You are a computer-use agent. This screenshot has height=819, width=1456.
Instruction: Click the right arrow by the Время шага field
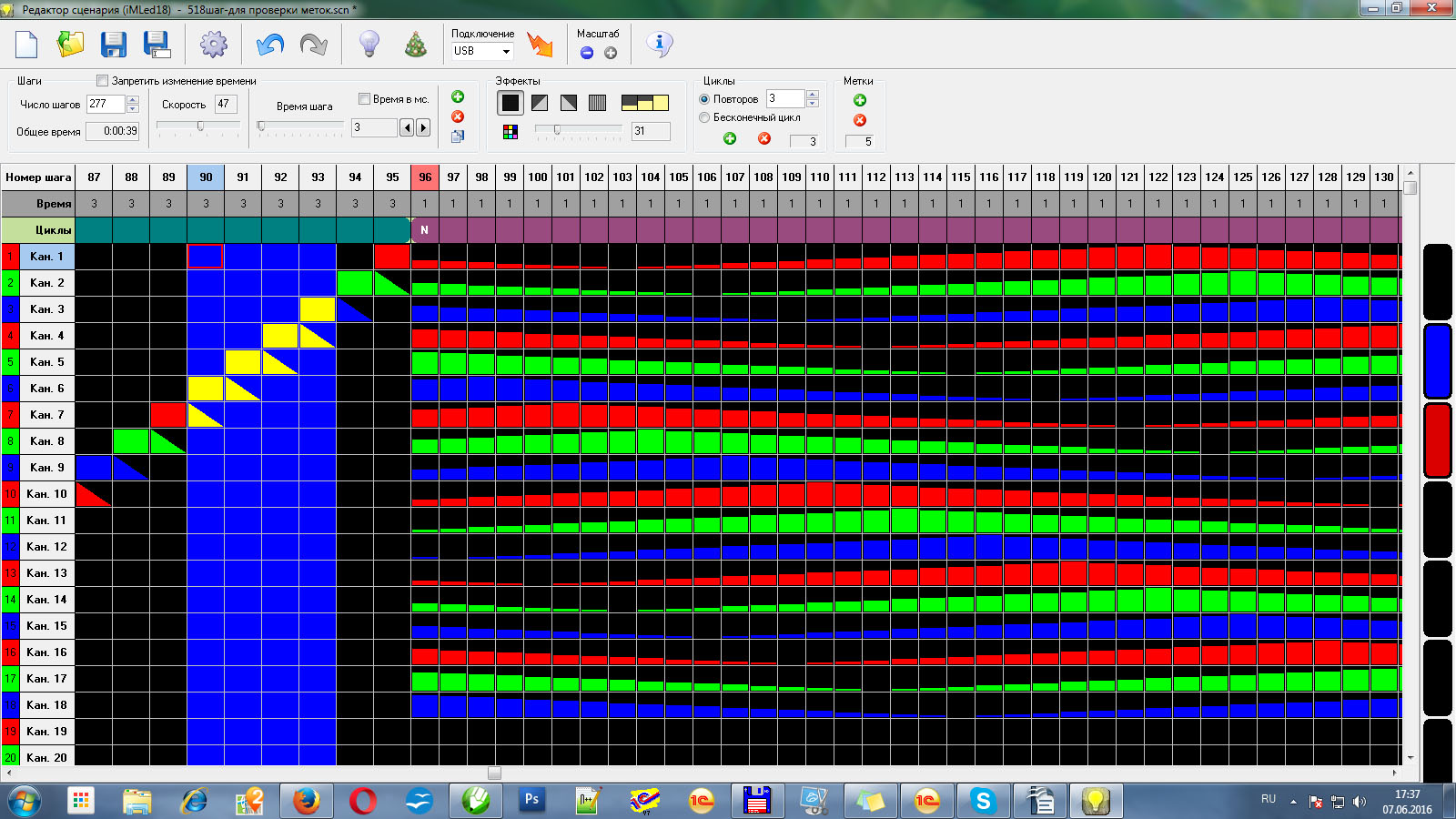coord(423,127)
